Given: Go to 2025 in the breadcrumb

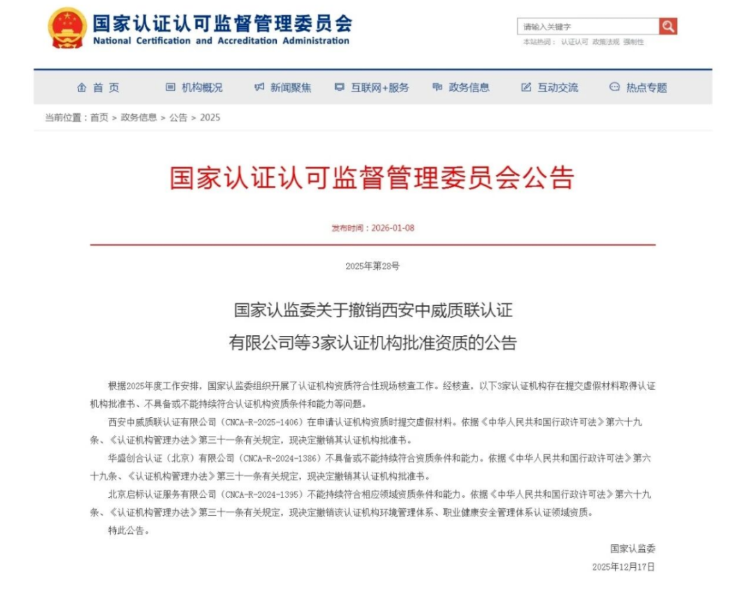Looking at the screenshot, I should (x=210, y=118).
